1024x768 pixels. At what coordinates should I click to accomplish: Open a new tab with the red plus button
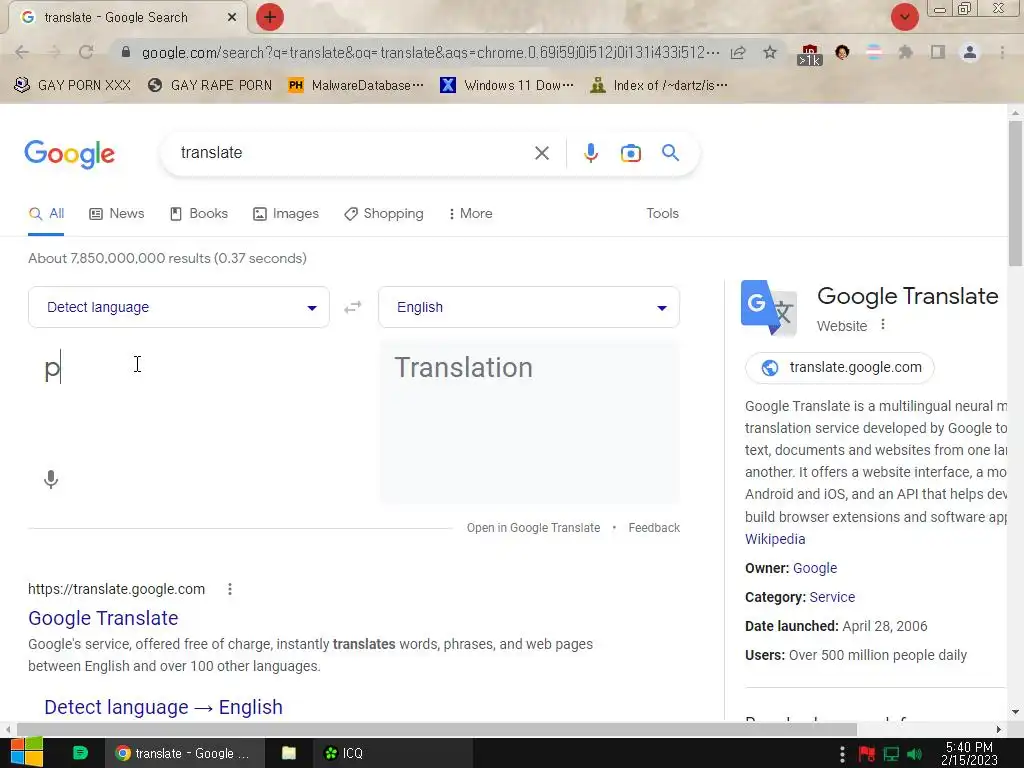pyautogui.click(x=270, y=17)
